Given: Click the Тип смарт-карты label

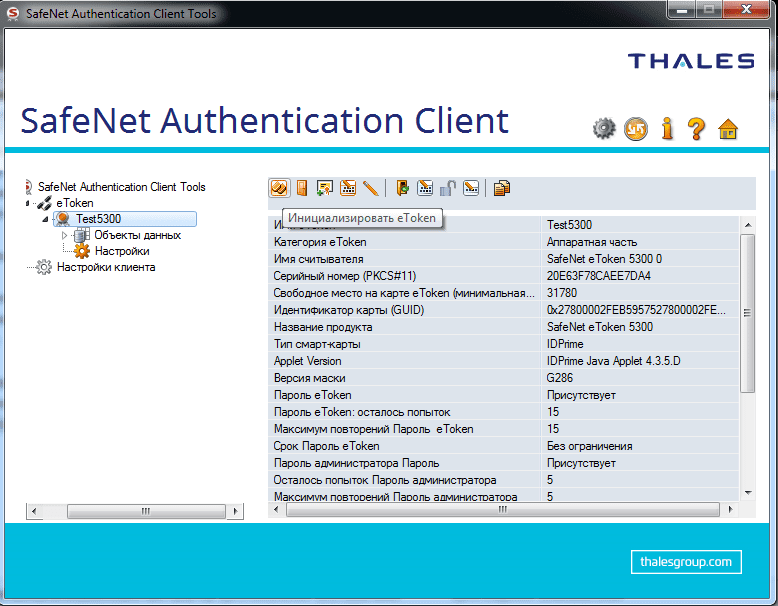Looking at the screenshot, I should (x=317, y=344).
